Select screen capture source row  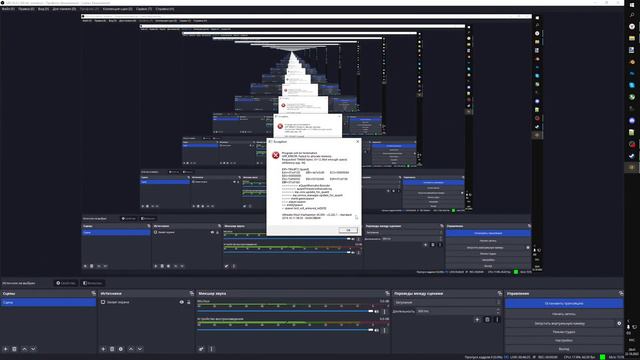146,302
